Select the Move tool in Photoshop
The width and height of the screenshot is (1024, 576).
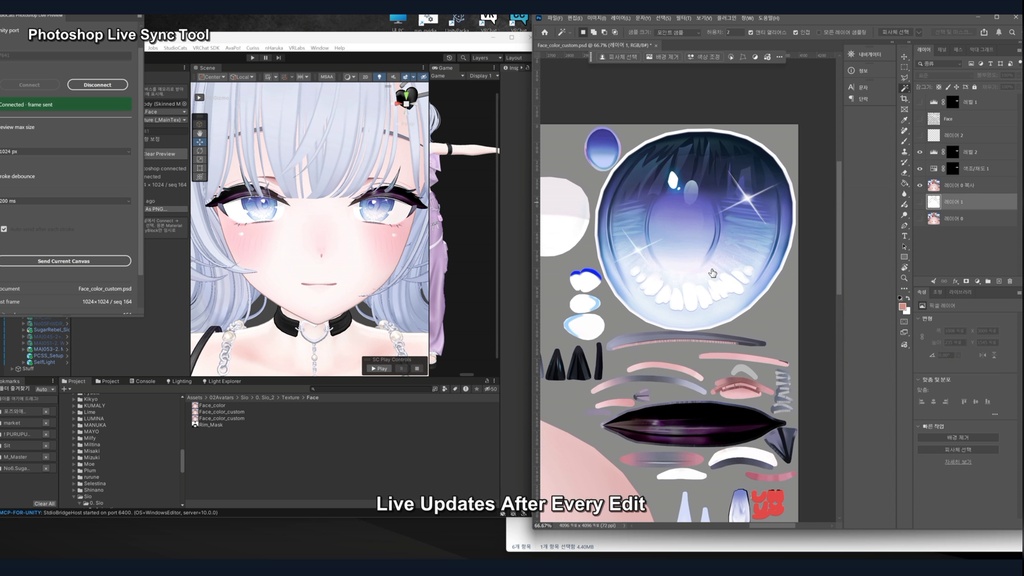coord(904,57)
